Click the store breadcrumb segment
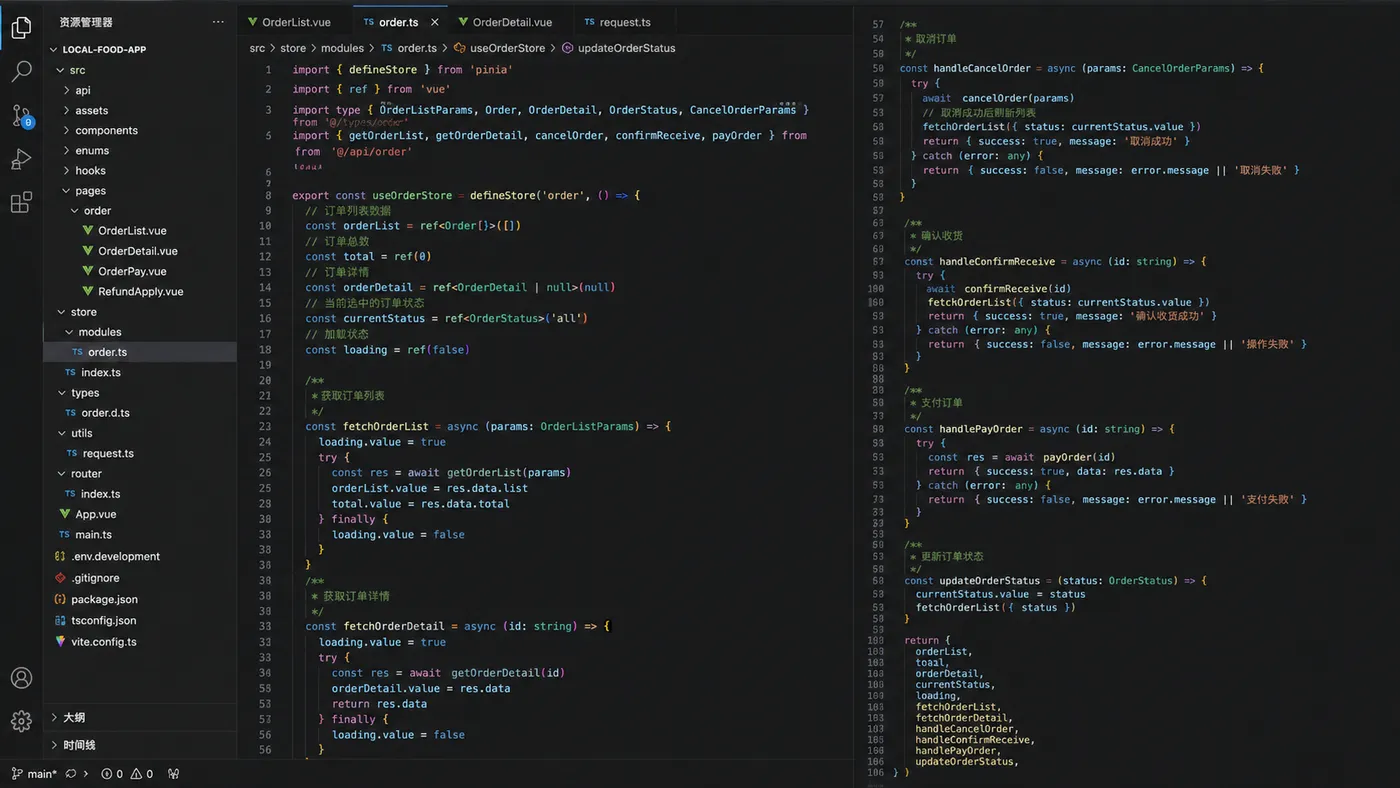The width and height of the screenshot is (1400, 788). (x=293, y=48)
